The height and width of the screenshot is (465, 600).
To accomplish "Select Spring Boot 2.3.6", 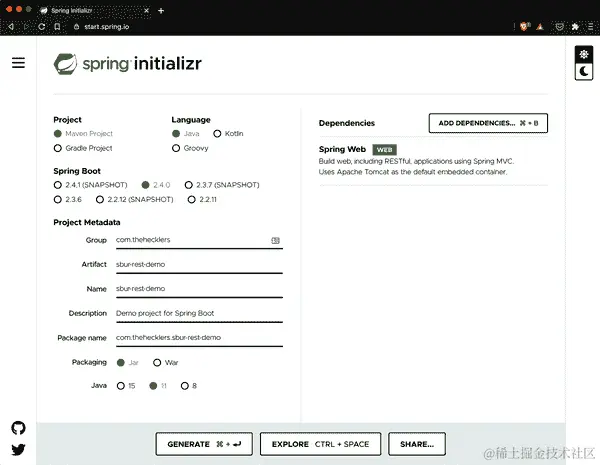I will coord(68,199).
